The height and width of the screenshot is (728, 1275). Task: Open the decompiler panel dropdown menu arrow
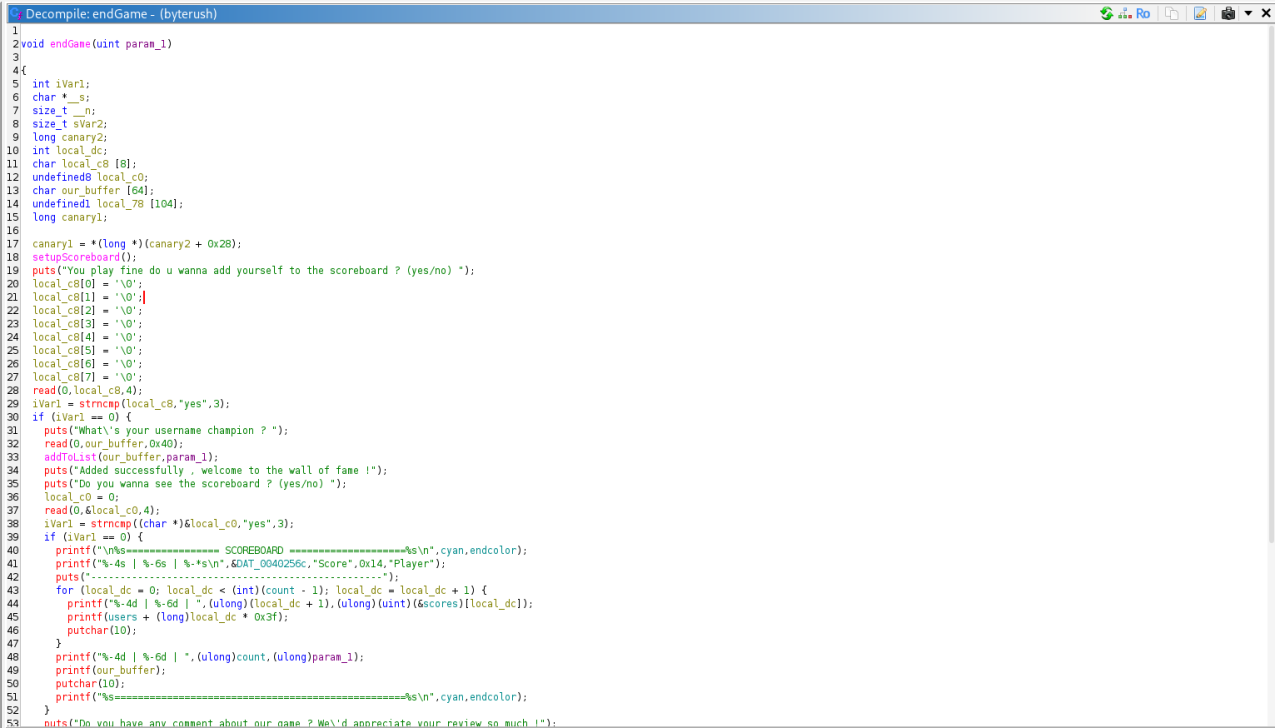(1248, 14)
